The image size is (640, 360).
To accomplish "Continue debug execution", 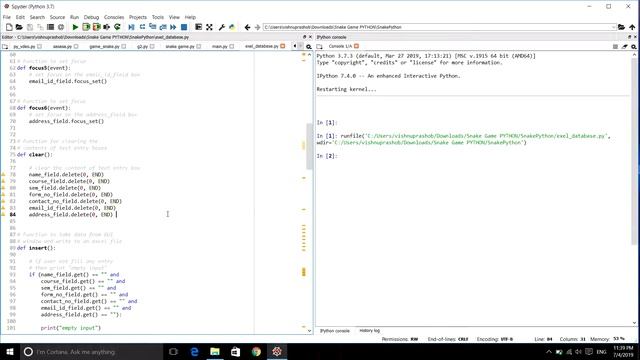I will click(x=173, y=27).
